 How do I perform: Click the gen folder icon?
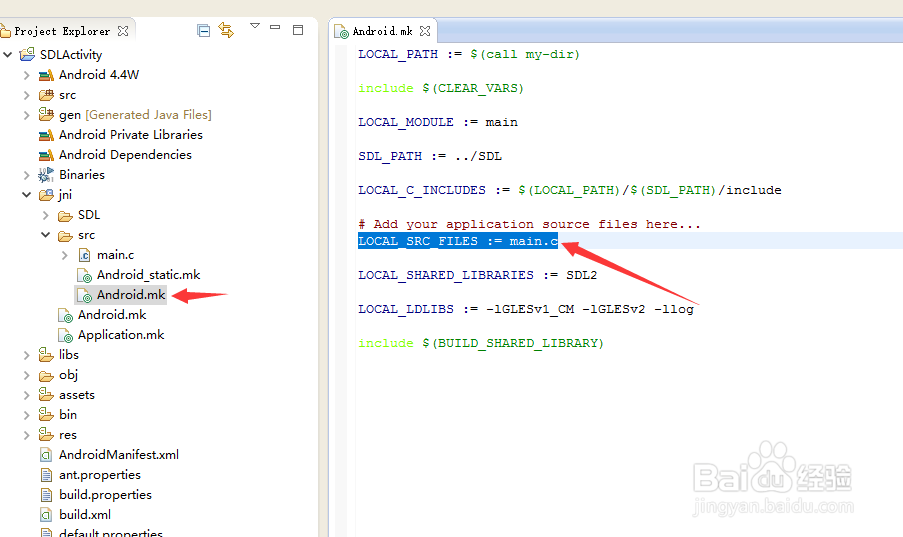coord(46,114)
